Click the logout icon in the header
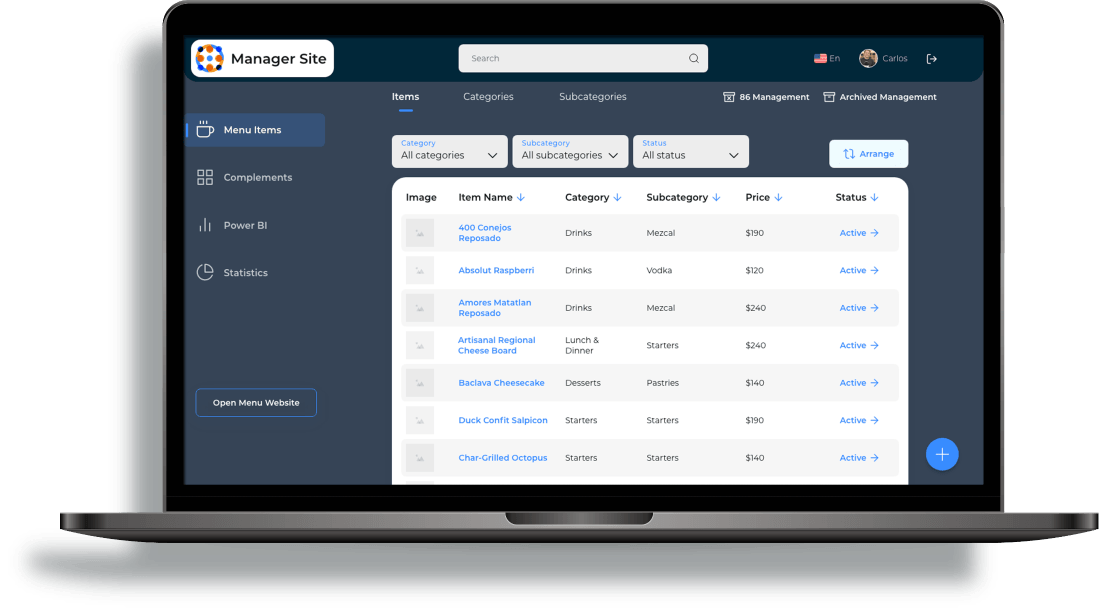This screenshot has width=1099, height=613. coord(932,58)
